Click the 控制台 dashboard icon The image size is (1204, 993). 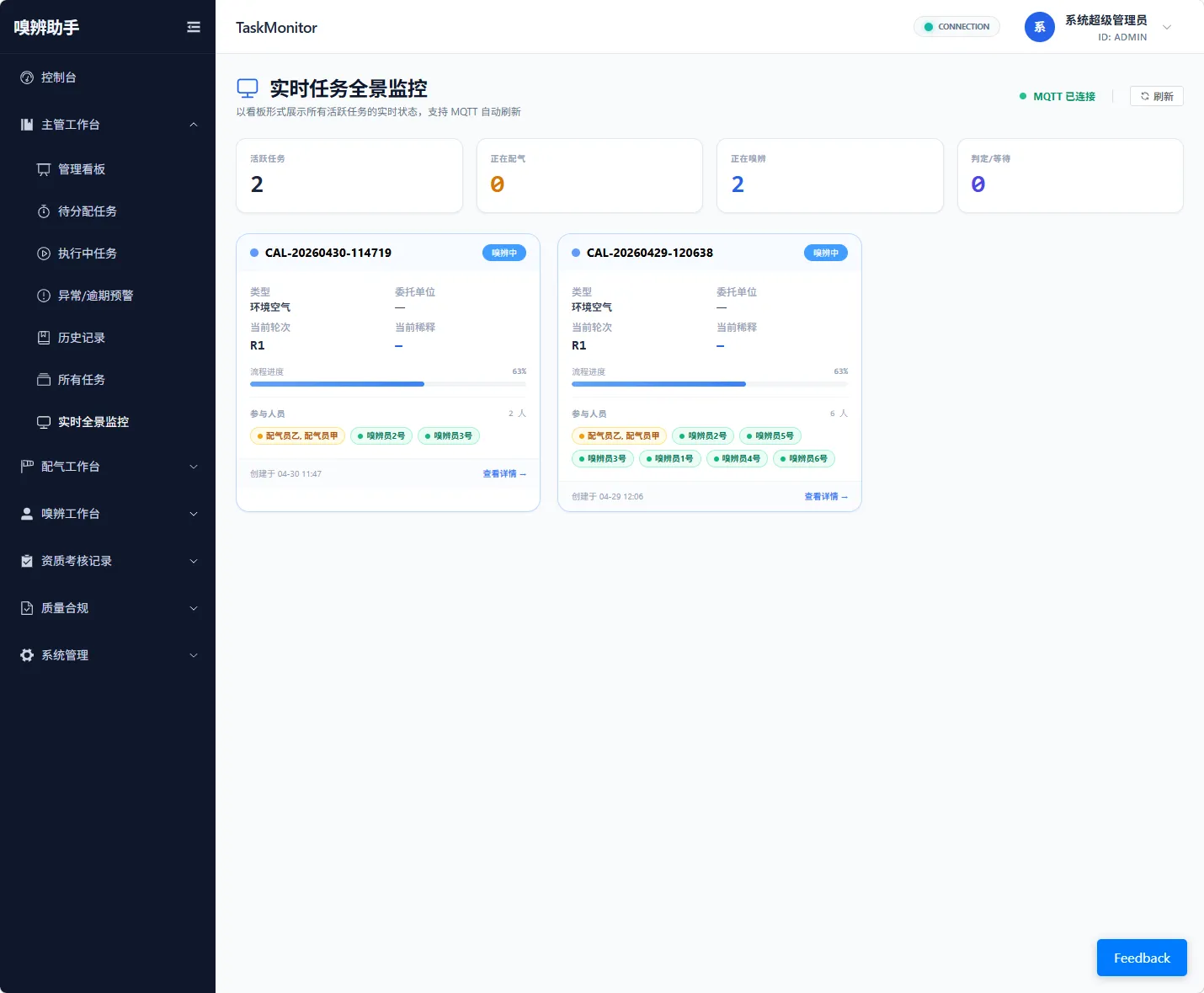[x=27, y=77]
